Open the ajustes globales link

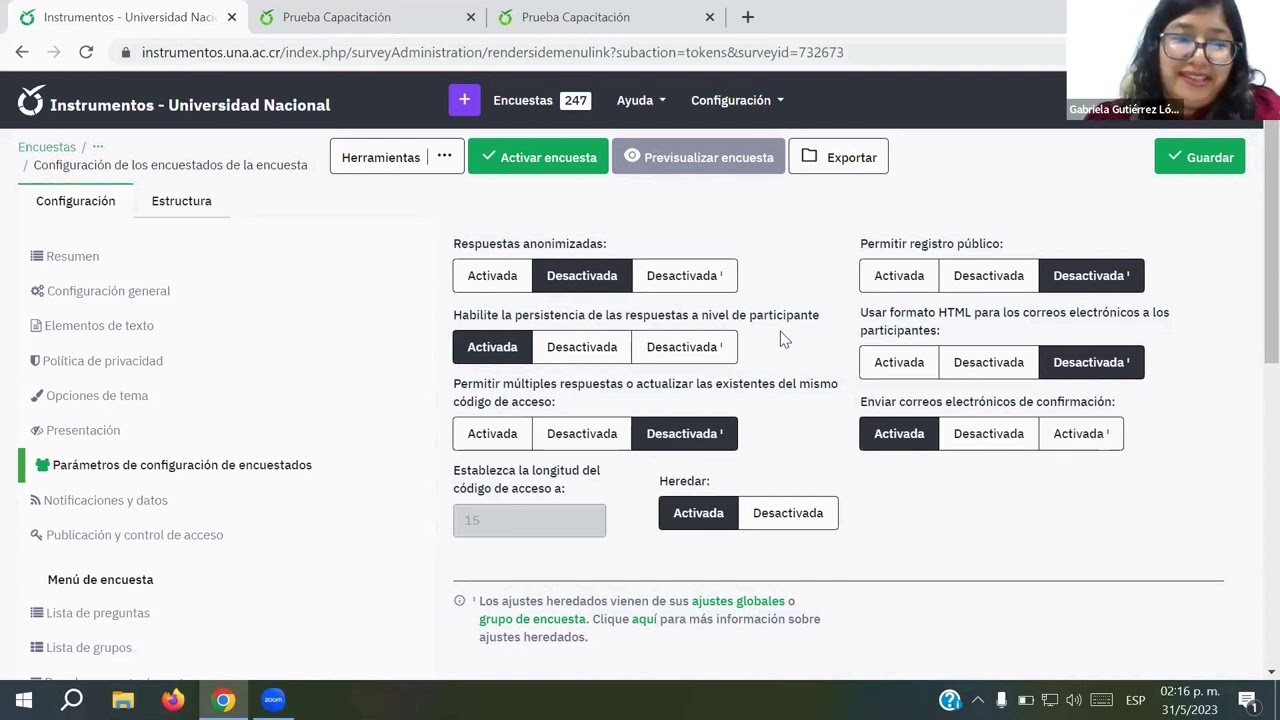pos(738,601)
